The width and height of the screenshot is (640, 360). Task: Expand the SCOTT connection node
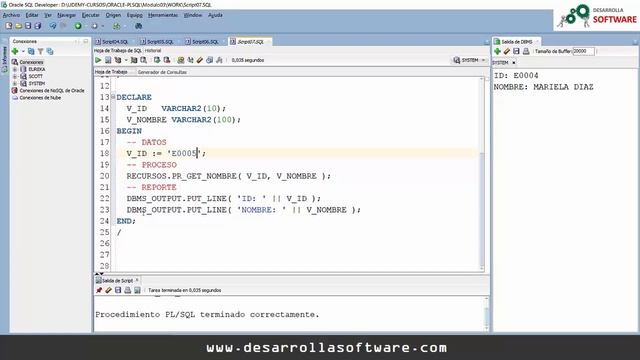15,76
